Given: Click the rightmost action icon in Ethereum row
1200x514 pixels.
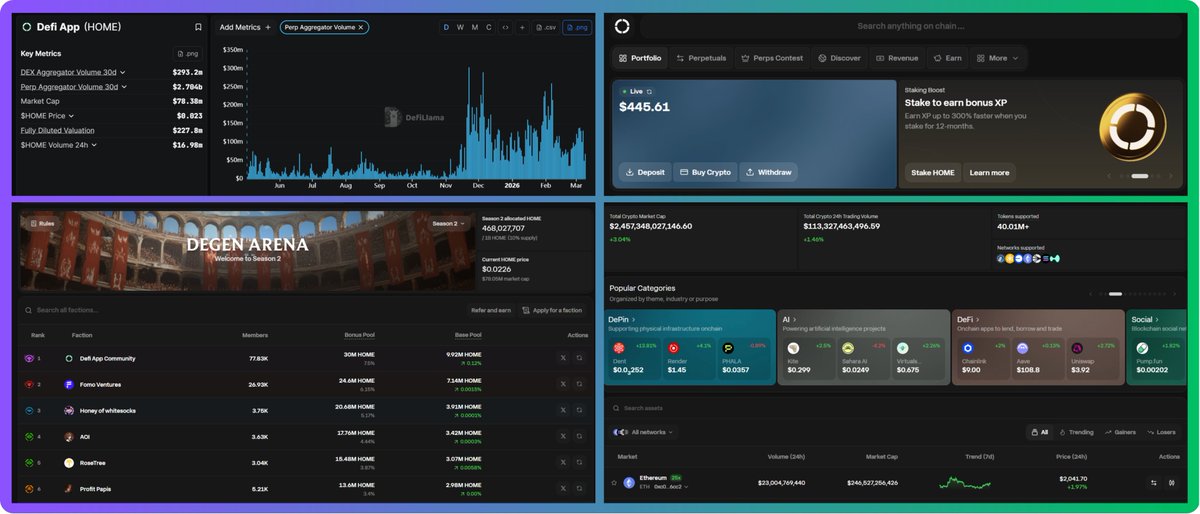Looking at the screenshot, I should 1173,482.
